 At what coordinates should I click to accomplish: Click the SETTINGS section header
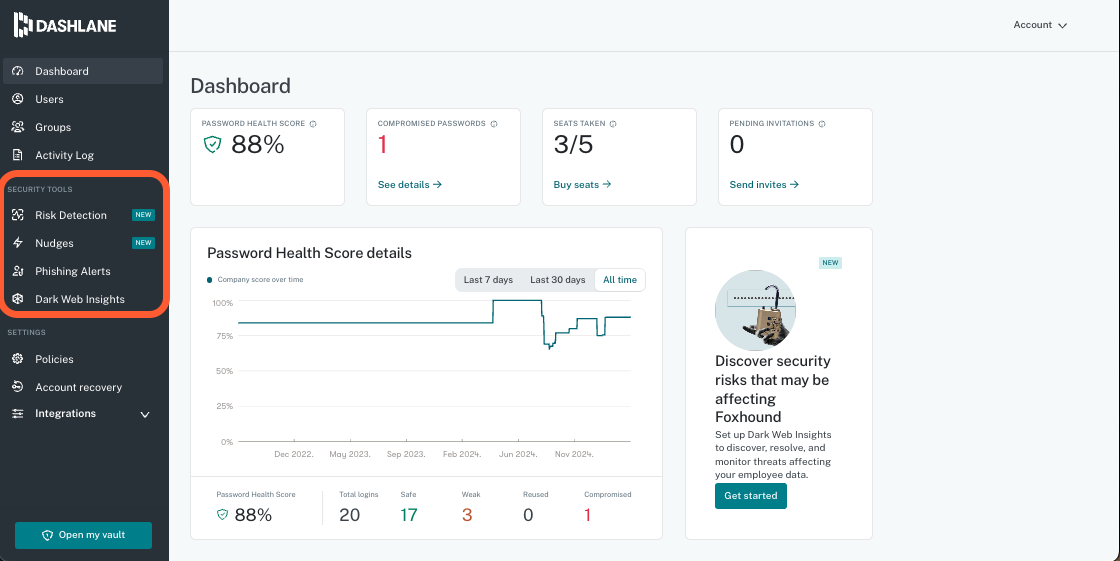tap(26, 332)
